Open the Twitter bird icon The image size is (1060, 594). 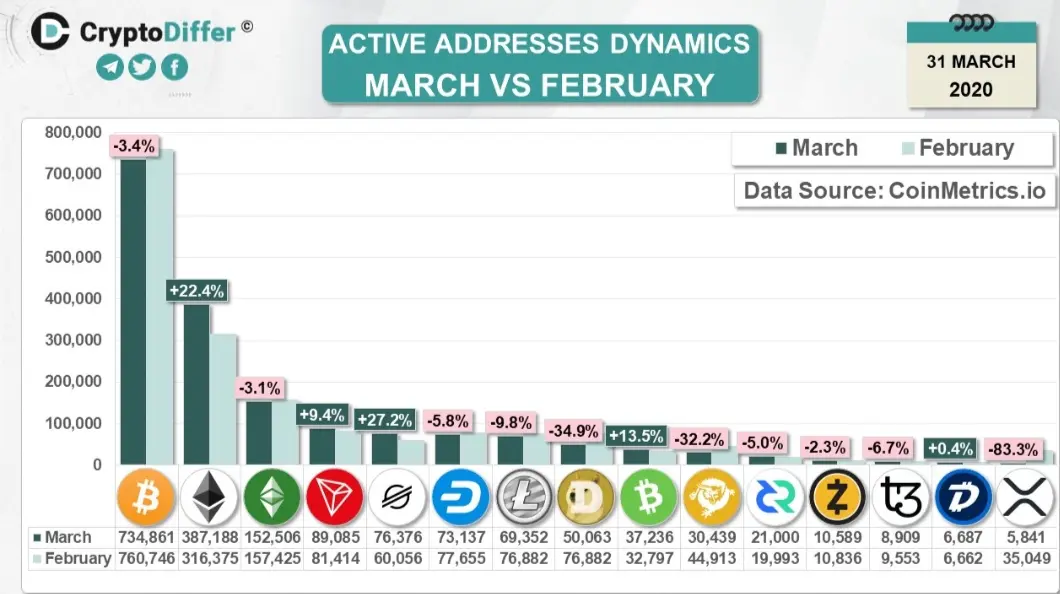(x=142, y=67)
